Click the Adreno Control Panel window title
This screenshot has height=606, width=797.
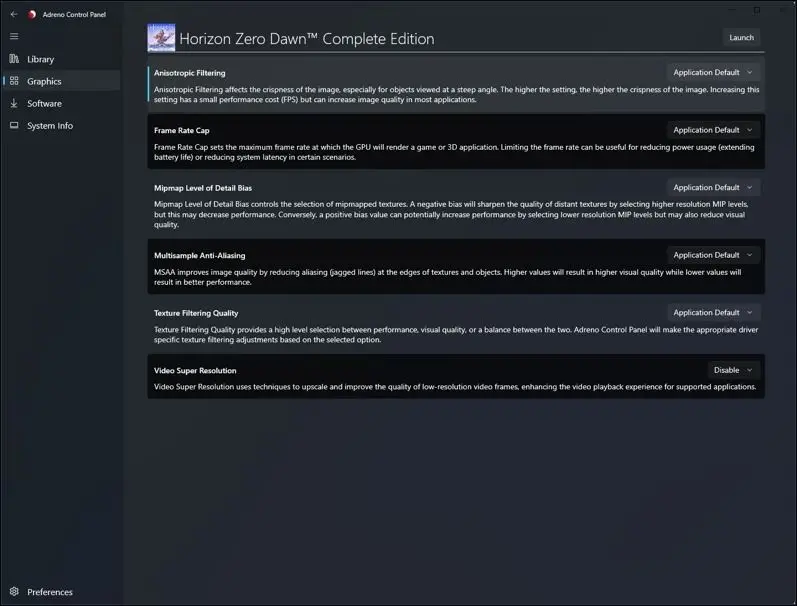pyautogui.click(x=74, y=15)
